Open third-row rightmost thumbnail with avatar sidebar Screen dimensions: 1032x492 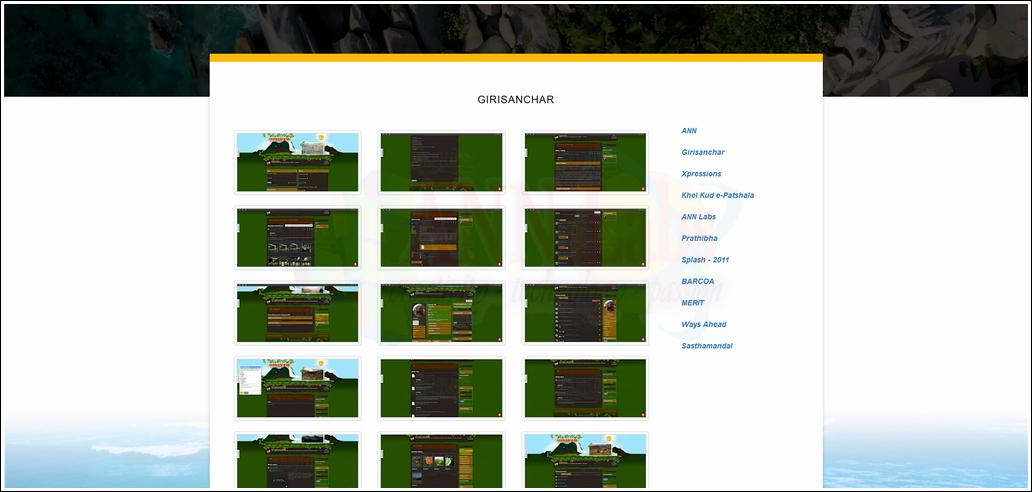tap(585, 313)
